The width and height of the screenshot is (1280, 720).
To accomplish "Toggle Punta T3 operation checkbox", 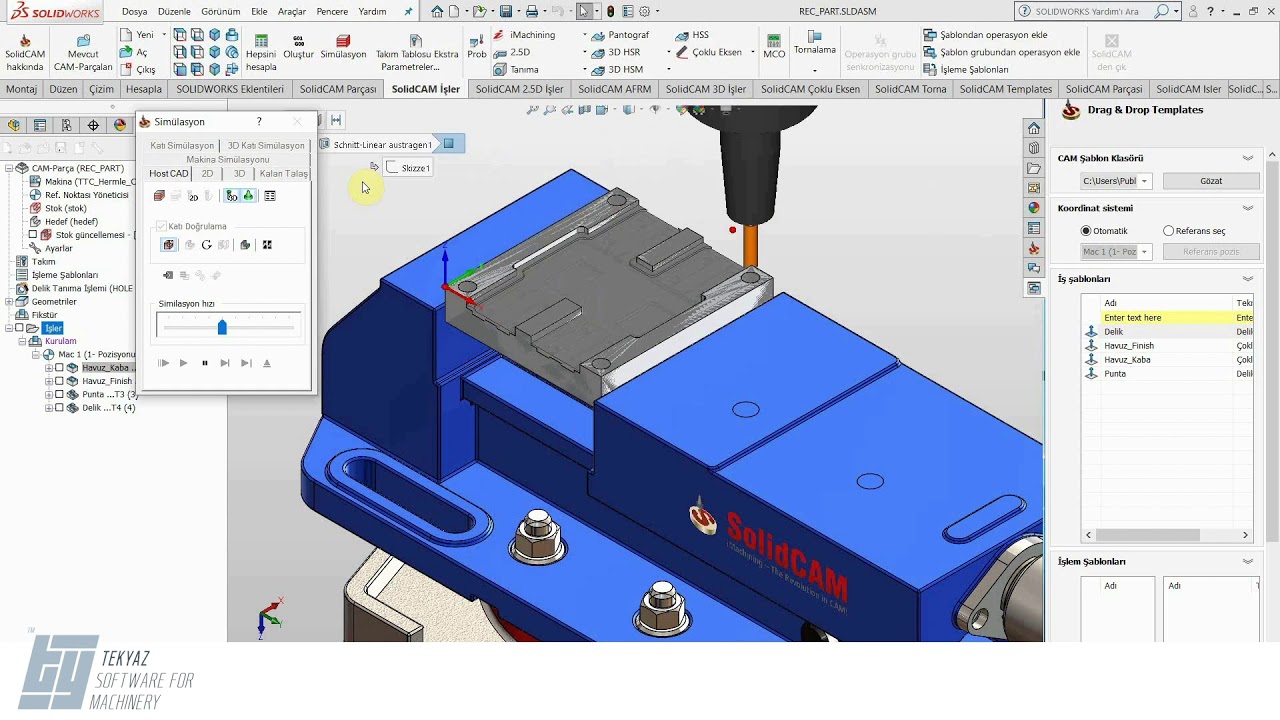I will pyautogui.click(x=59, y=395).
